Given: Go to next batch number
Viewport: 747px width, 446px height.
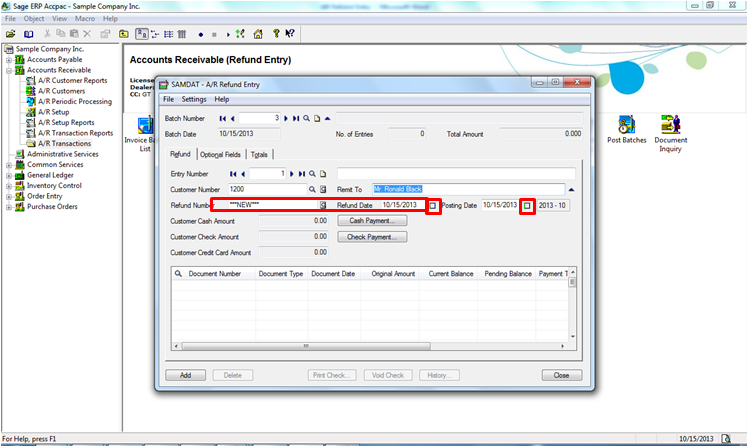Looking at the screenshot, I should pyautogui.click(x=286, y=118).
